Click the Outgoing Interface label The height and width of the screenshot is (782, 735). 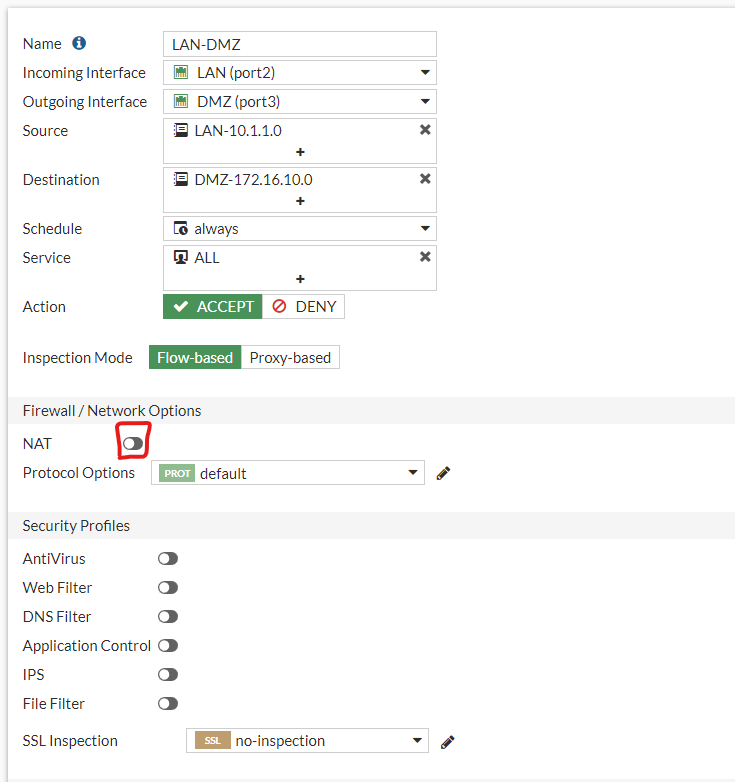coord(85,102)
